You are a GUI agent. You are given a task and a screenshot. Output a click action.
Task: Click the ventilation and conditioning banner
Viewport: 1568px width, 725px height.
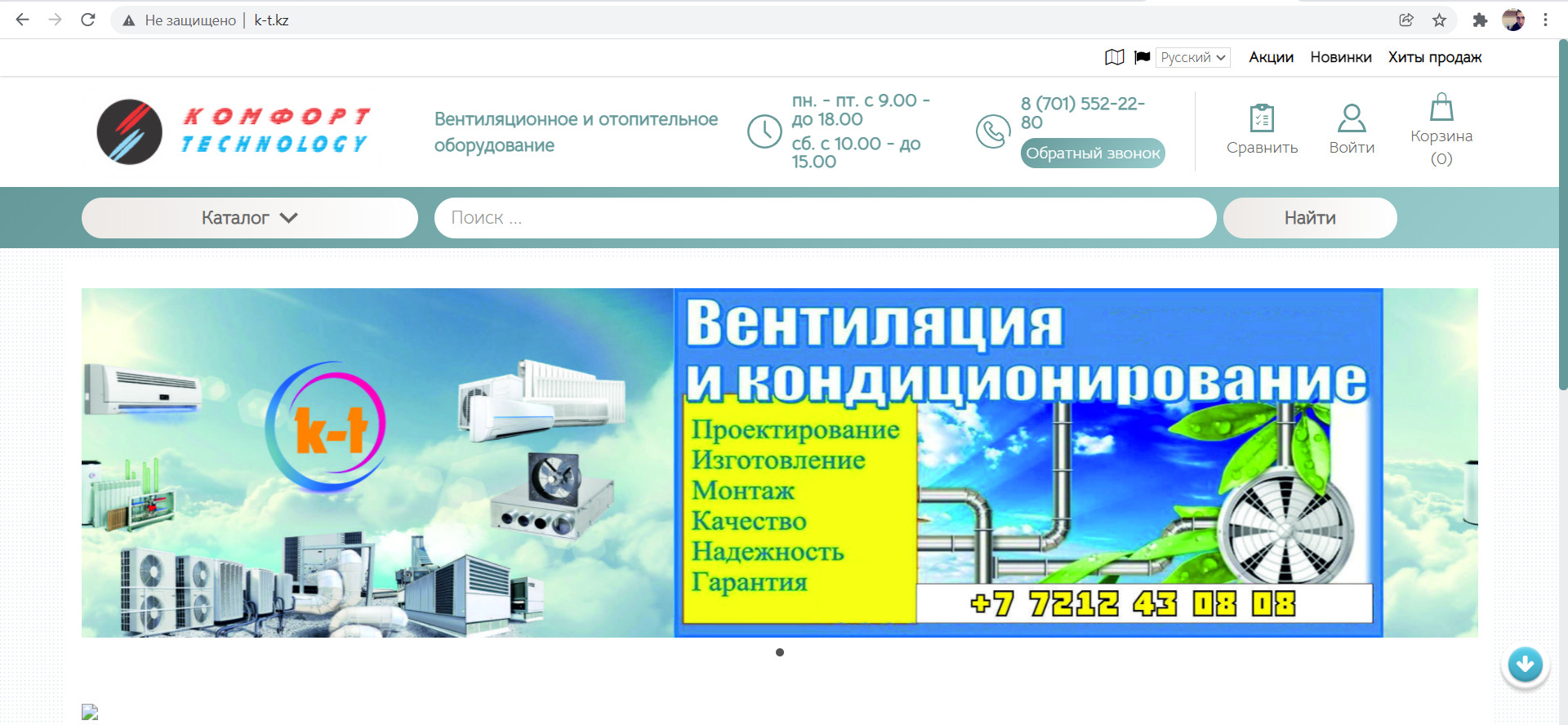pos(780,463)
